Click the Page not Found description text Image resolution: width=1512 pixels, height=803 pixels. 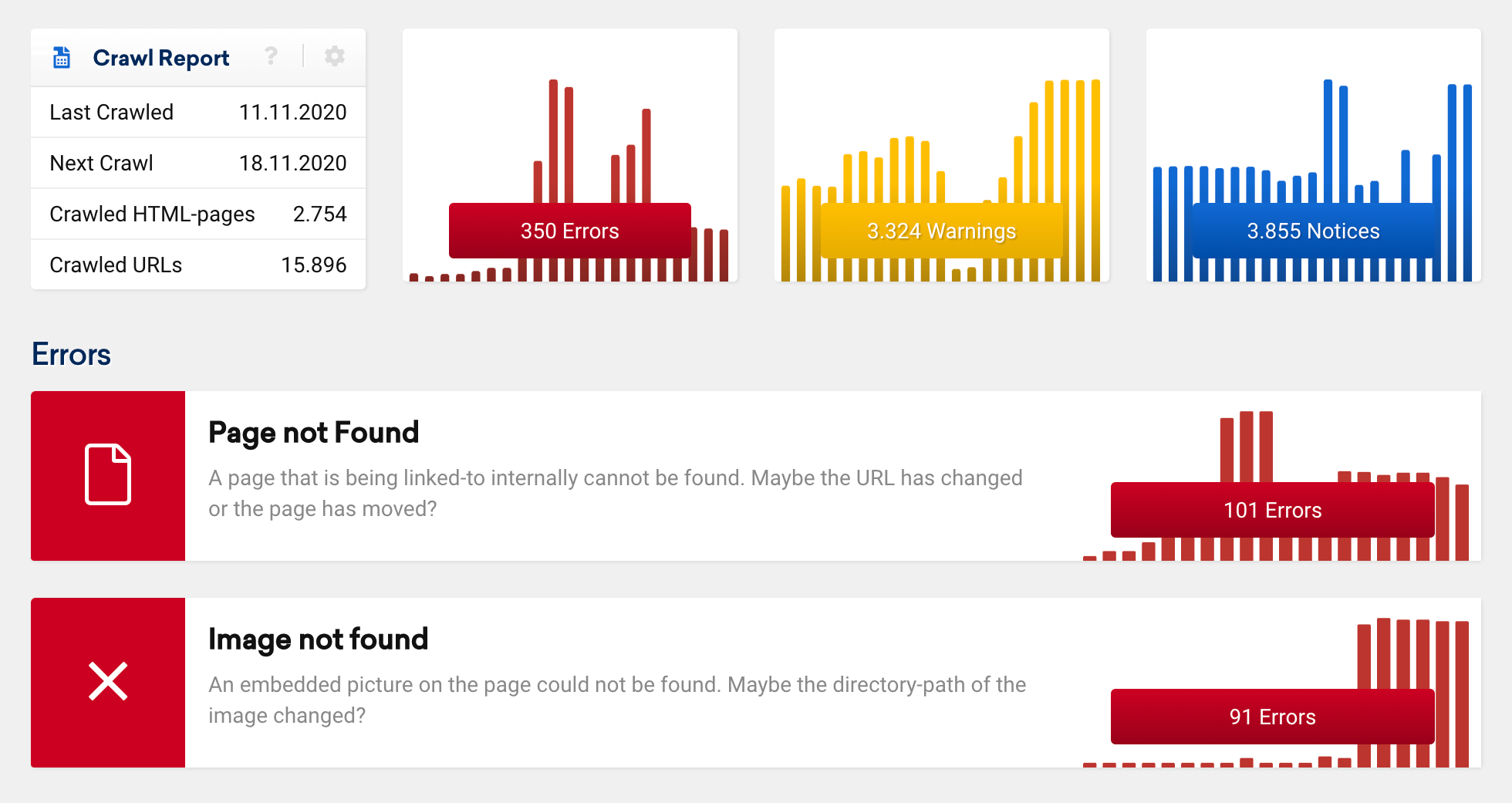616,494
